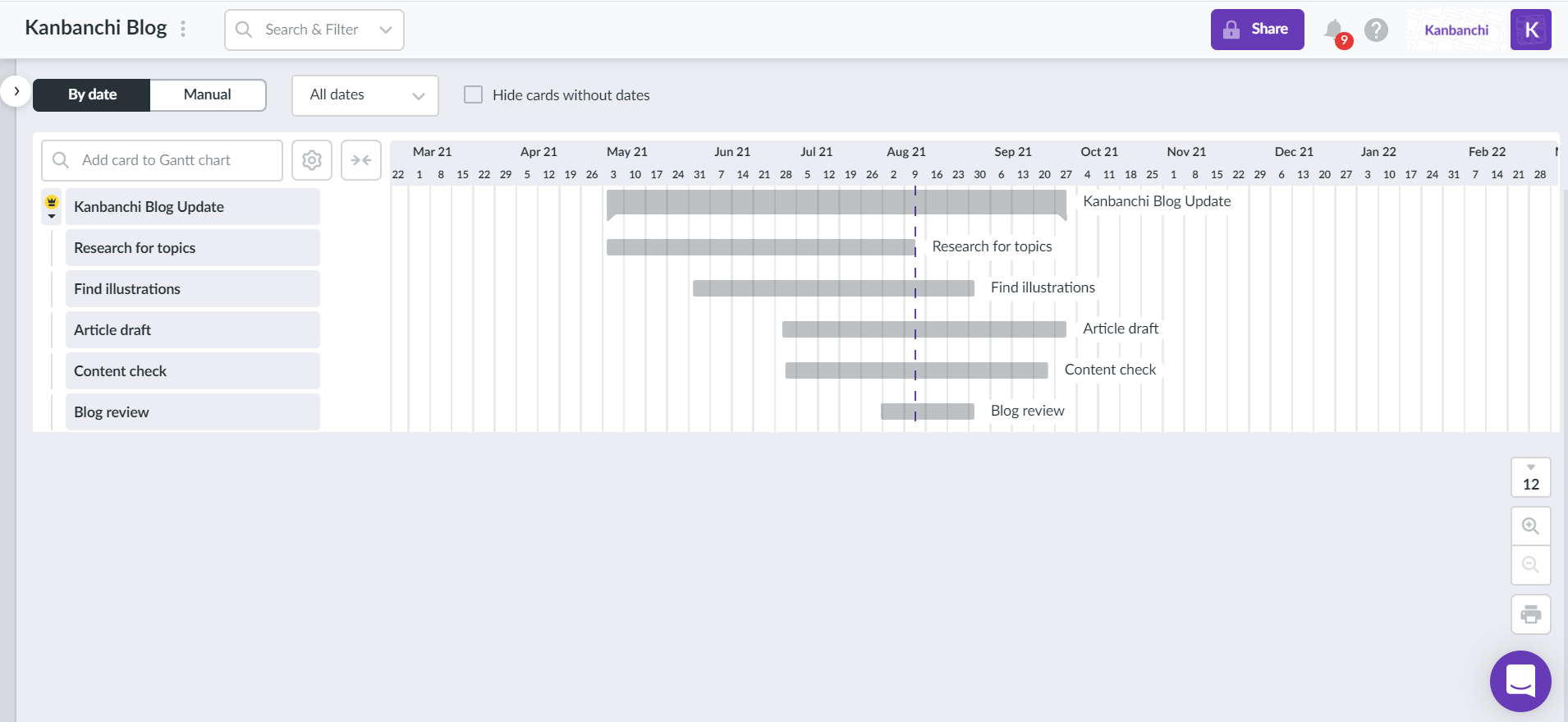Check Hide cards without dates
Viewport: 1568px width, 722px height.
pos(474,94)
